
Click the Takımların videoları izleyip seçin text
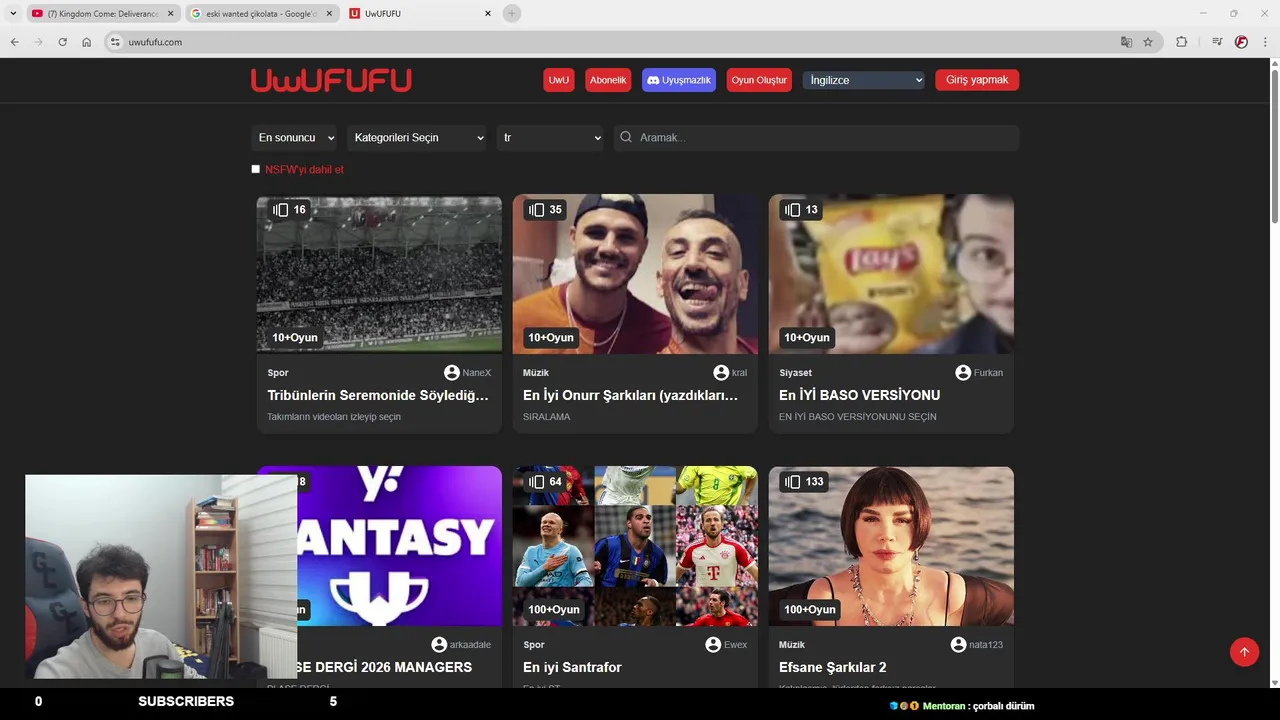pos(334,417)
